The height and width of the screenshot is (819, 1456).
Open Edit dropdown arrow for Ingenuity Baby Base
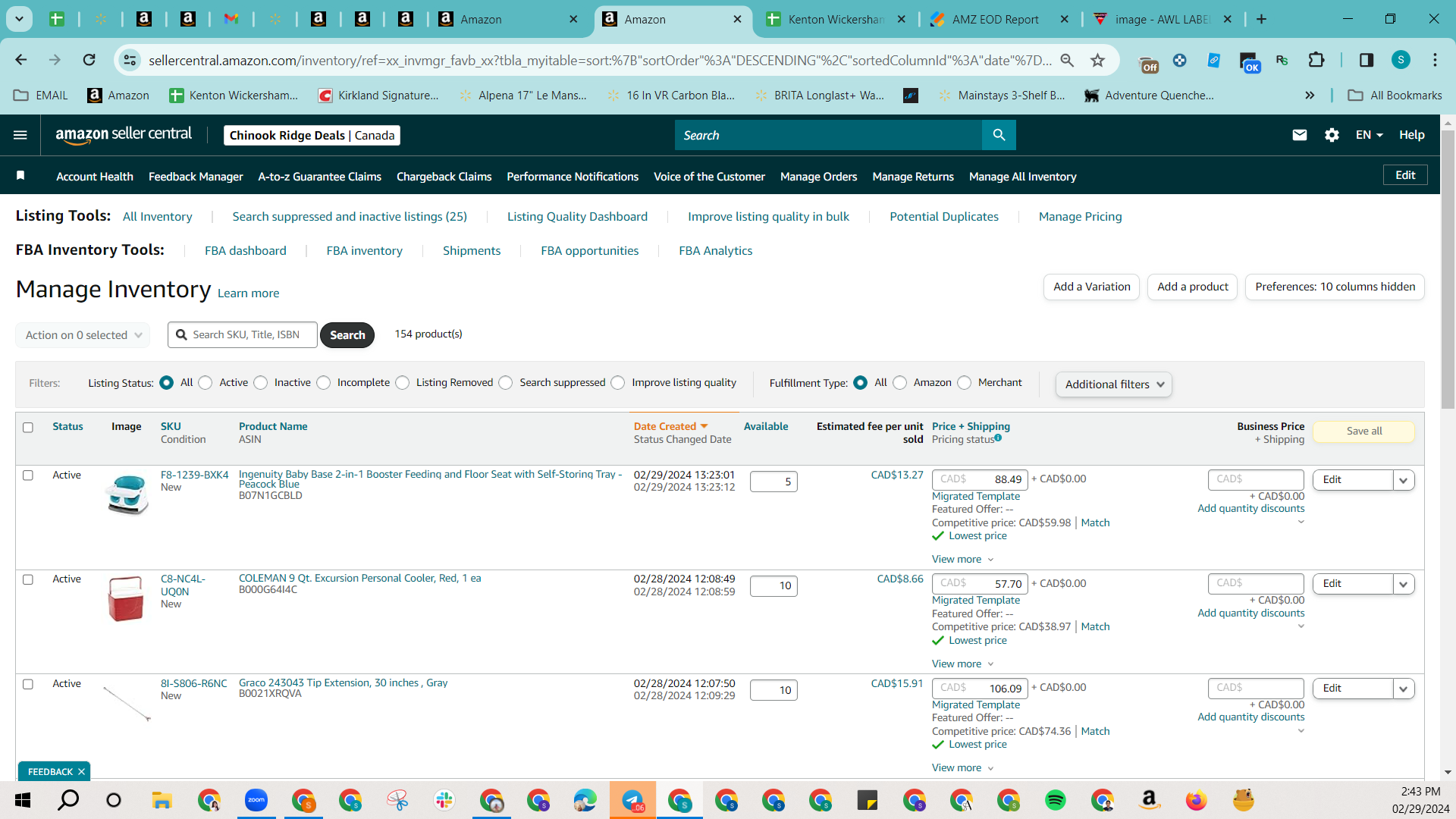point(1404,480)
